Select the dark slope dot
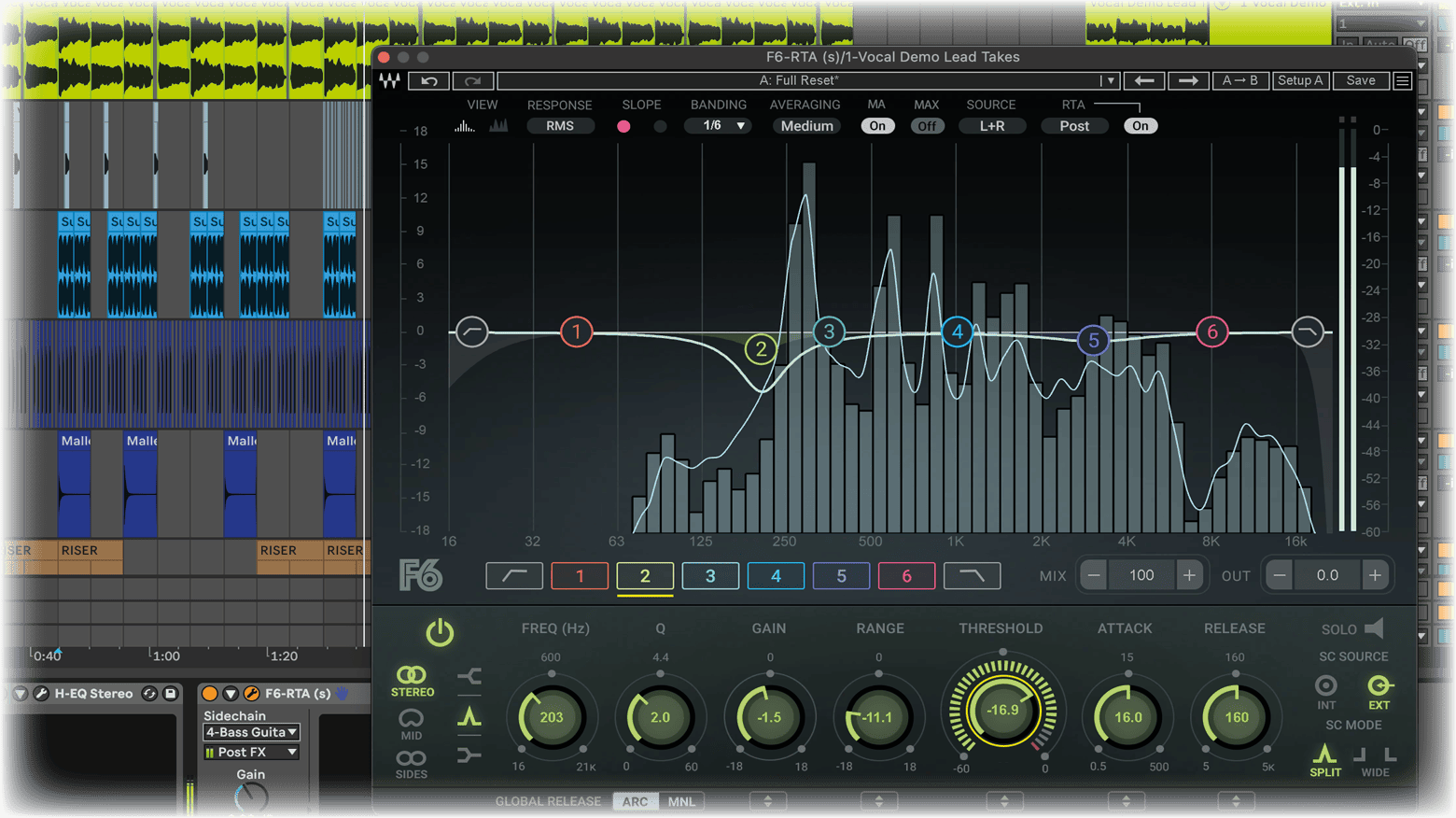This screenshot has width=1456, height=818. 660,126
